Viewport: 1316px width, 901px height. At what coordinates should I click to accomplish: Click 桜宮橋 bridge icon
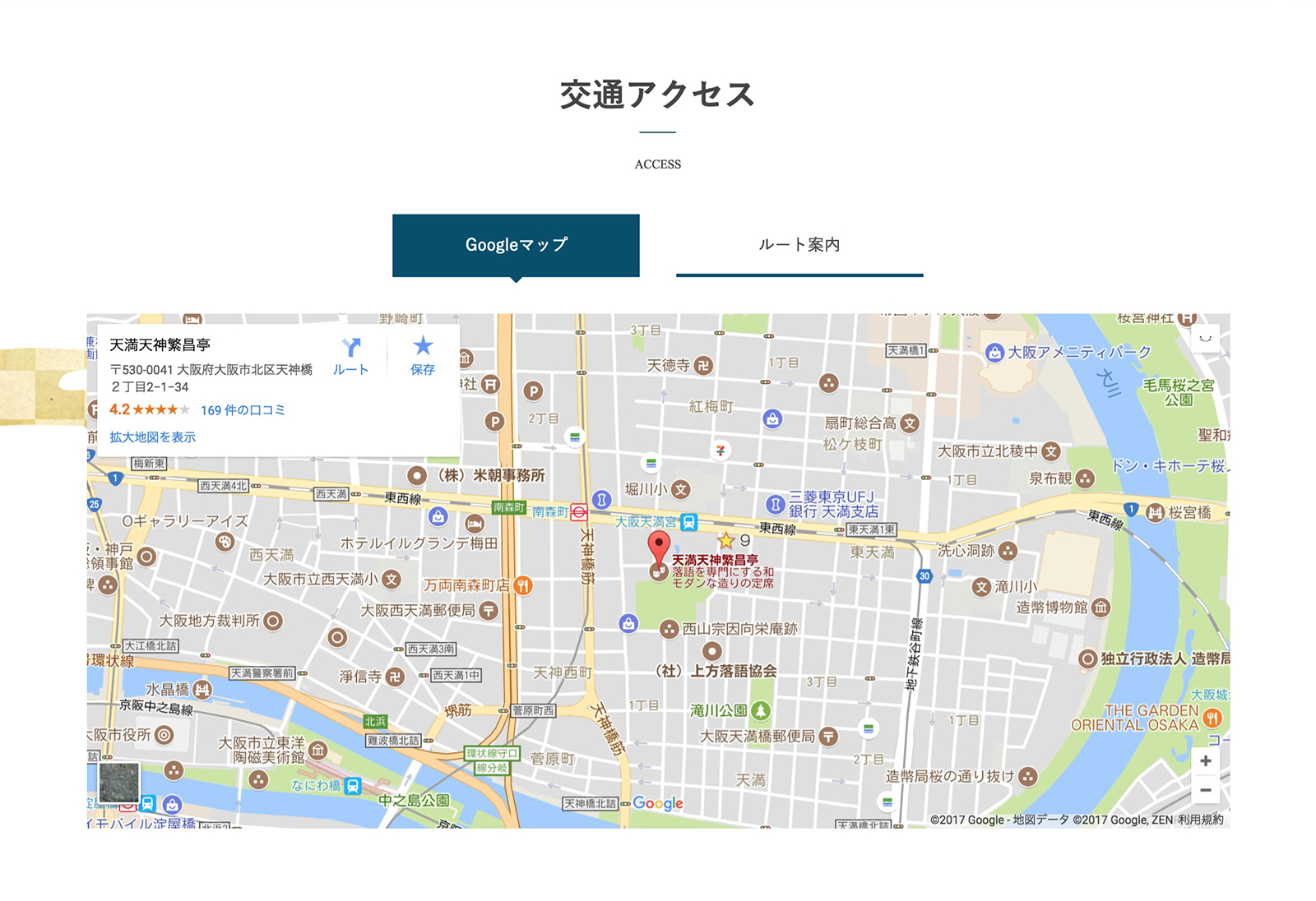coord(1155,513)
